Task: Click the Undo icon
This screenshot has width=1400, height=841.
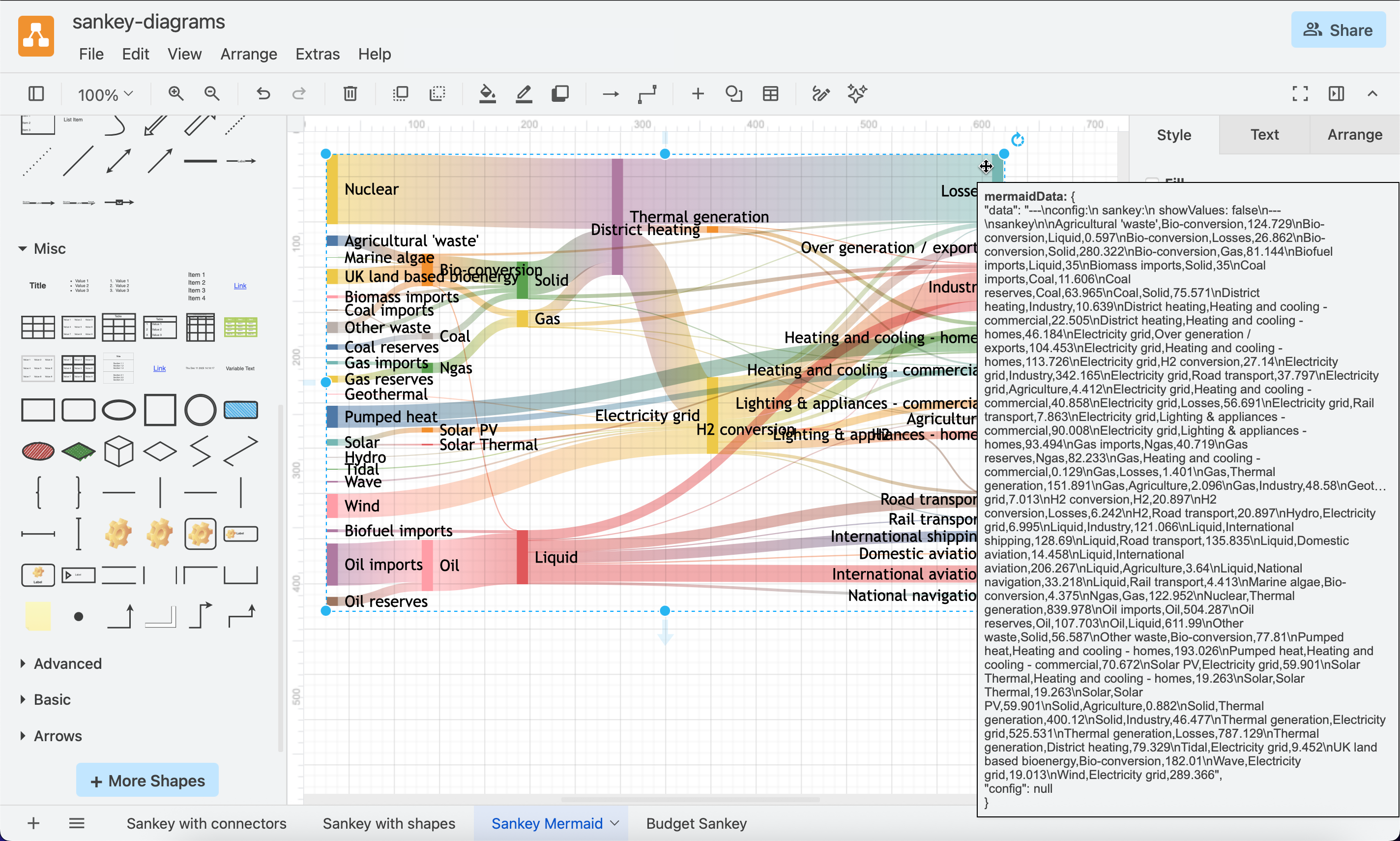Action: (x=262, y=93)
